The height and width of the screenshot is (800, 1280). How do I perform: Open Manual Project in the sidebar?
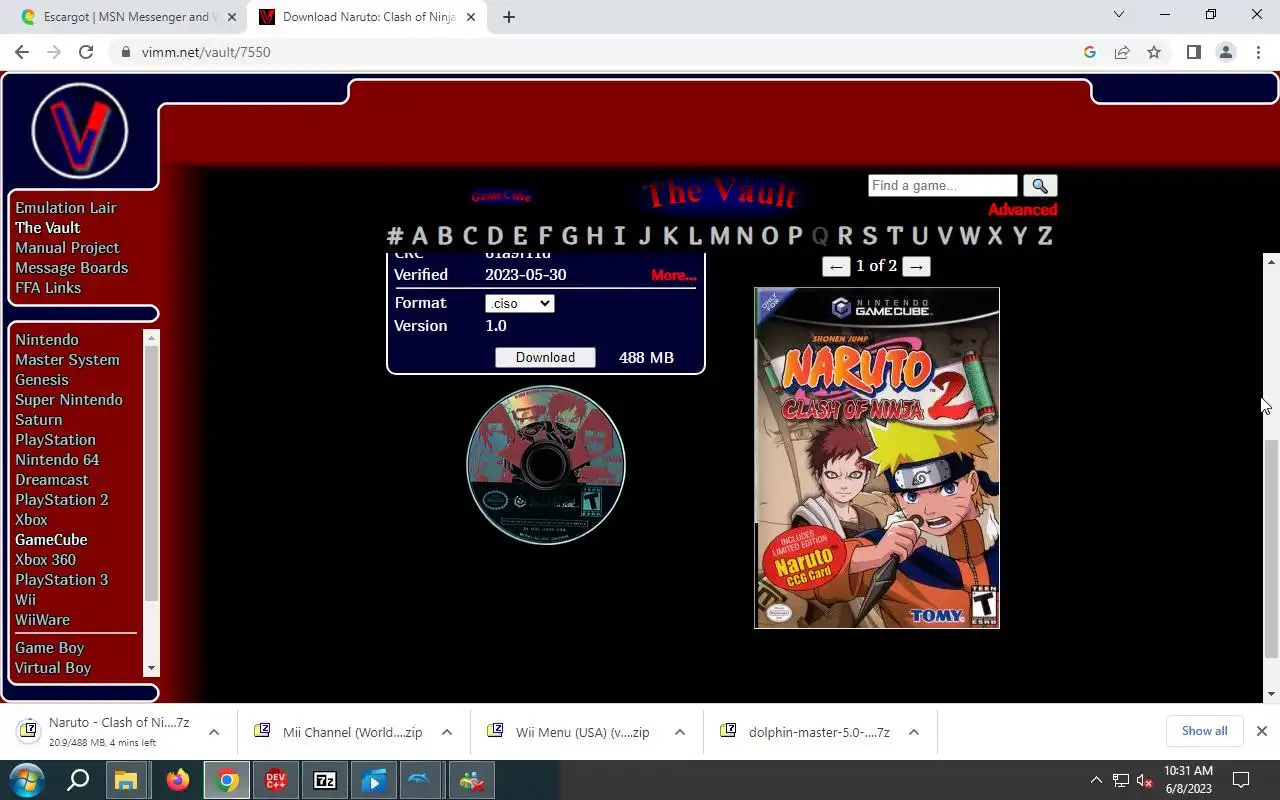67,248
